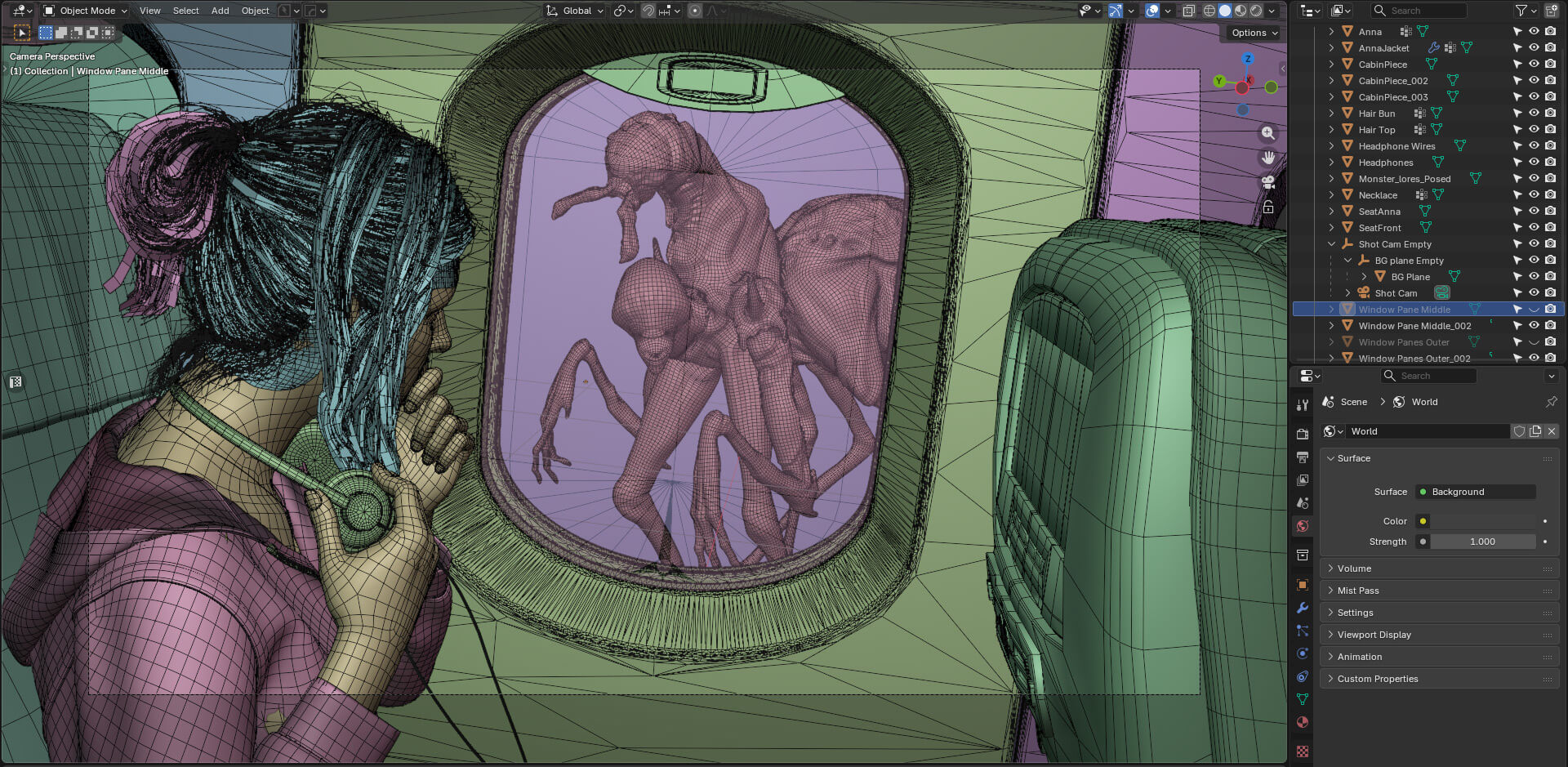This screenshot has height=767, width=1568.
Task: Toggle visibility of Necklace object
Action: 1534,194
